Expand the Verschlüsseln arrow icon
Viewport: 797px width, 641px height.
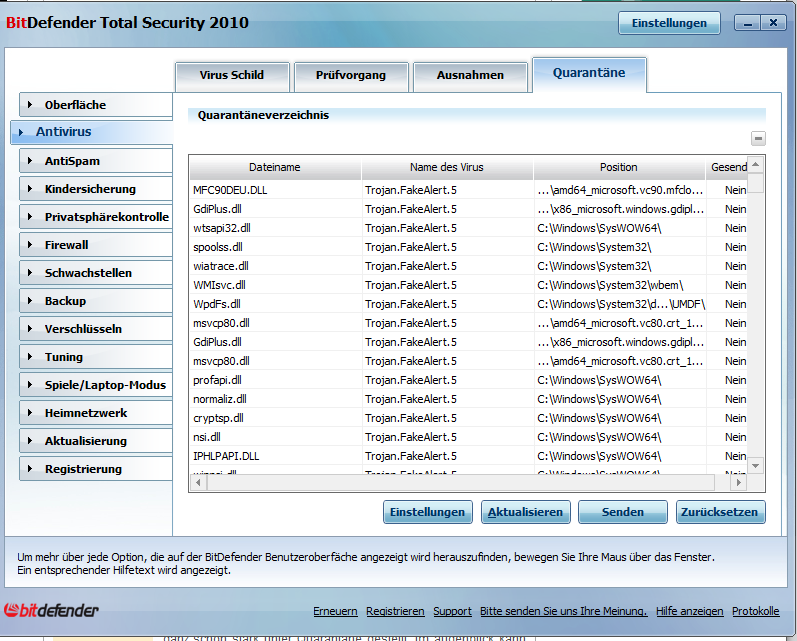[x=30, y=328]
